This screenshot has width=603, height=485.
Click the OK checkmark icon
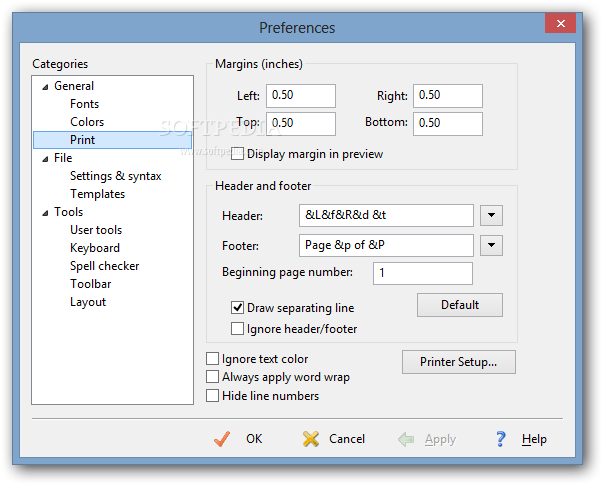click(x=222, y=439)
